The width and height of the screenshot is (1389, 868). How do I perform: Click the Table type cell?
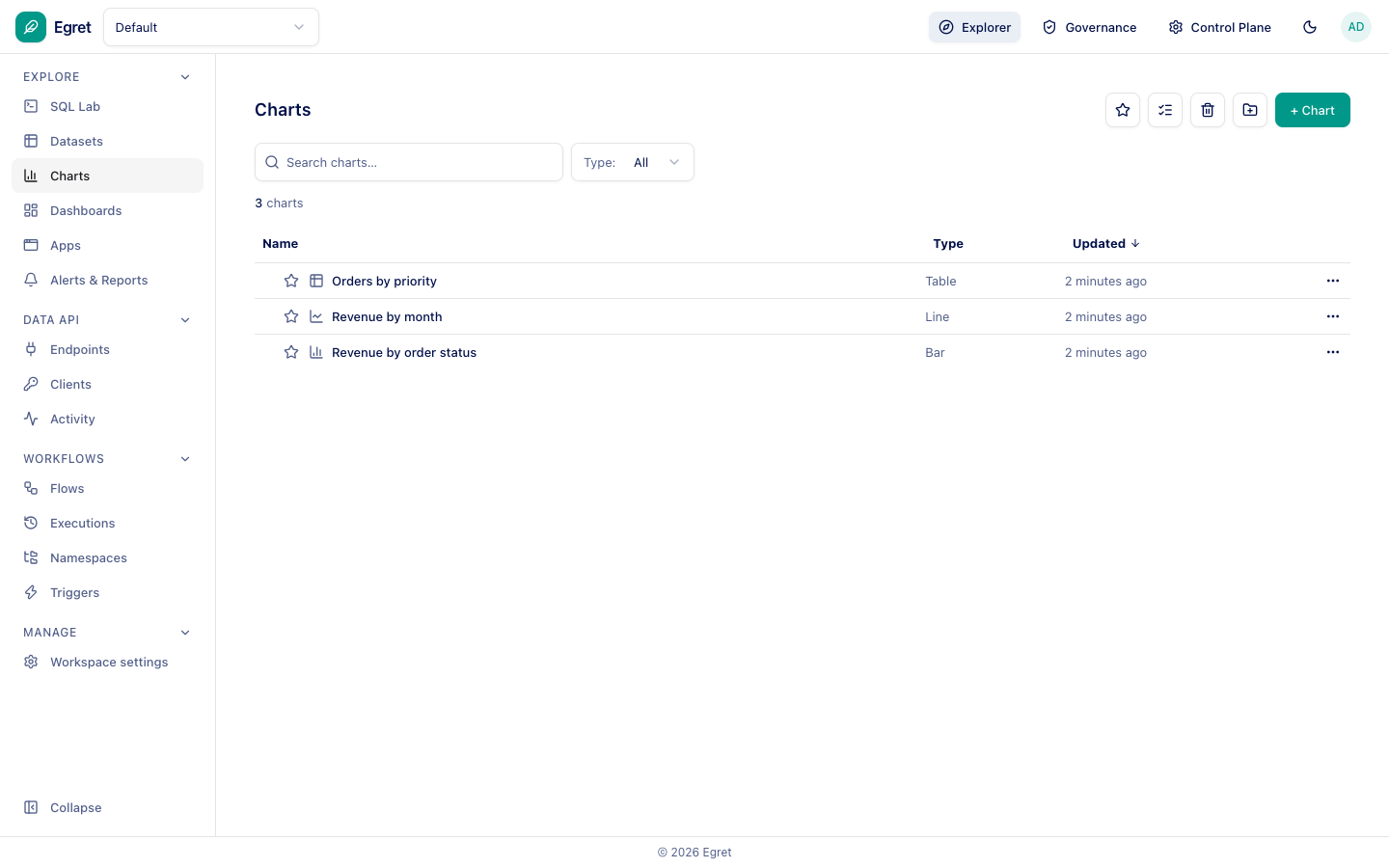pyautogui.click(x=940, y=281)
